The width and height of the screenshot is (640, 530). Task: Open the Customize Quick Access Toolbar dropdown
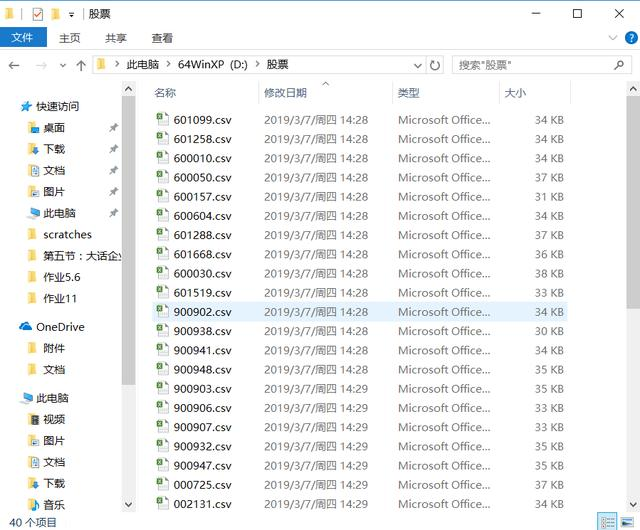pos(71,15)
